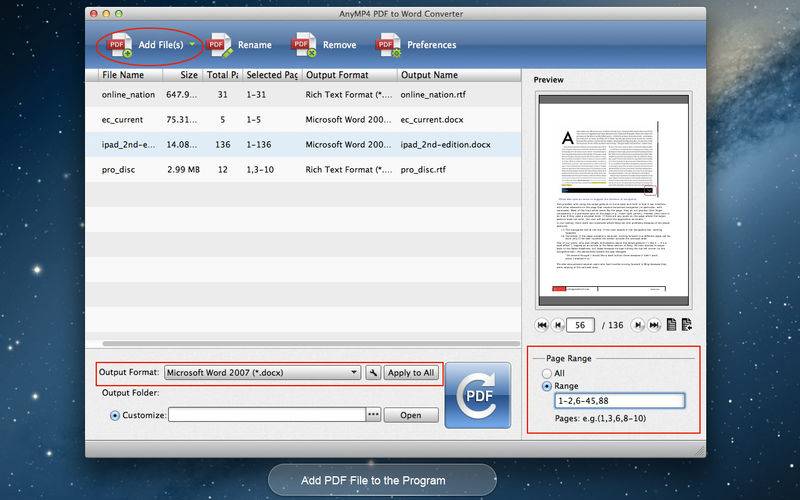This screenshot has width=800, height=500.
Task: Click the big PDF convert button
Action: (x=478, y=395)
